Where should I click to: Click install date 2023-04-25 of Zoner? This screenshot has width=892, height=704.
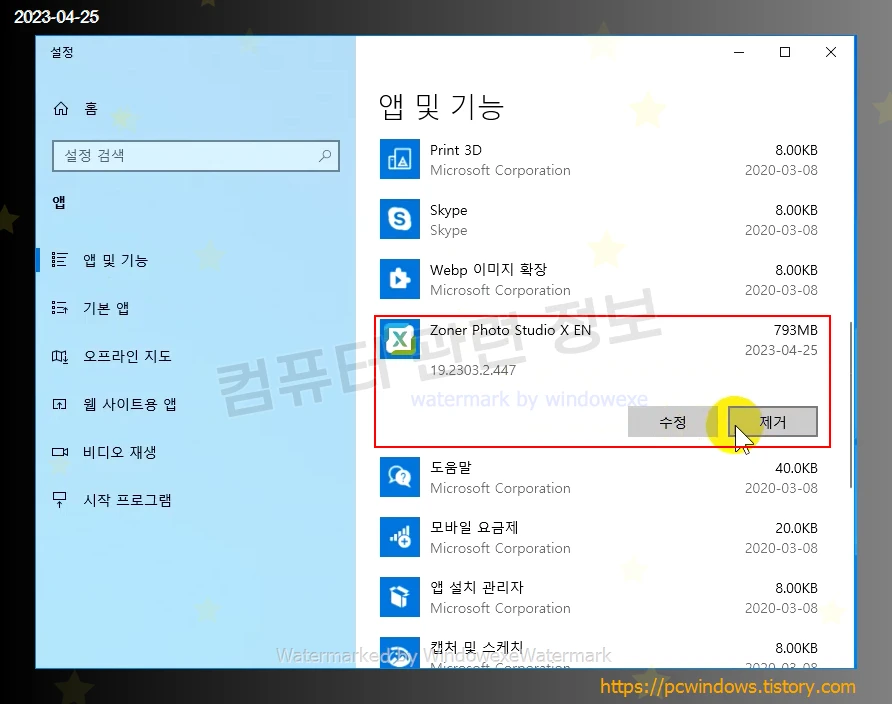pyautogui.click(x=781, y=350)
